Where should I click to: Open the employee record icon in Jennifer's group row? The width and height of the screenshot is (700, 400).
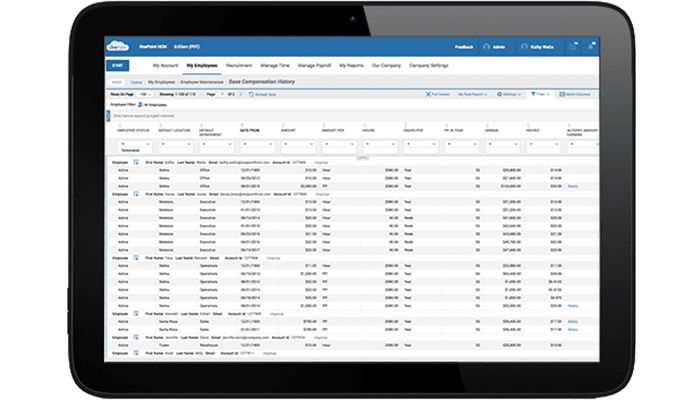[136, 338]
